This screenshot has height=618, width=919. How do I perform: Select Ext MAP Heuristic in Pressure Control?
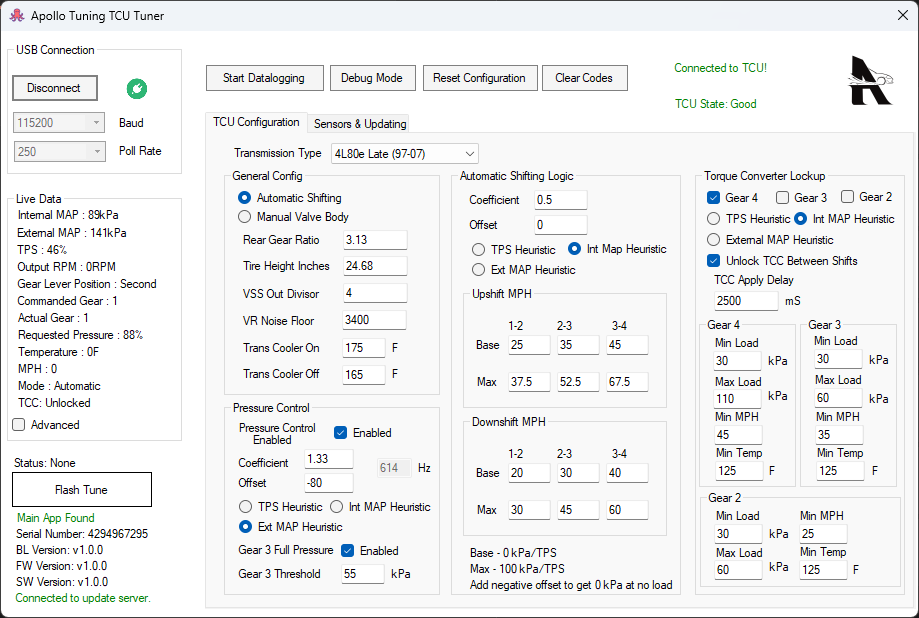(x=291, y=527)
